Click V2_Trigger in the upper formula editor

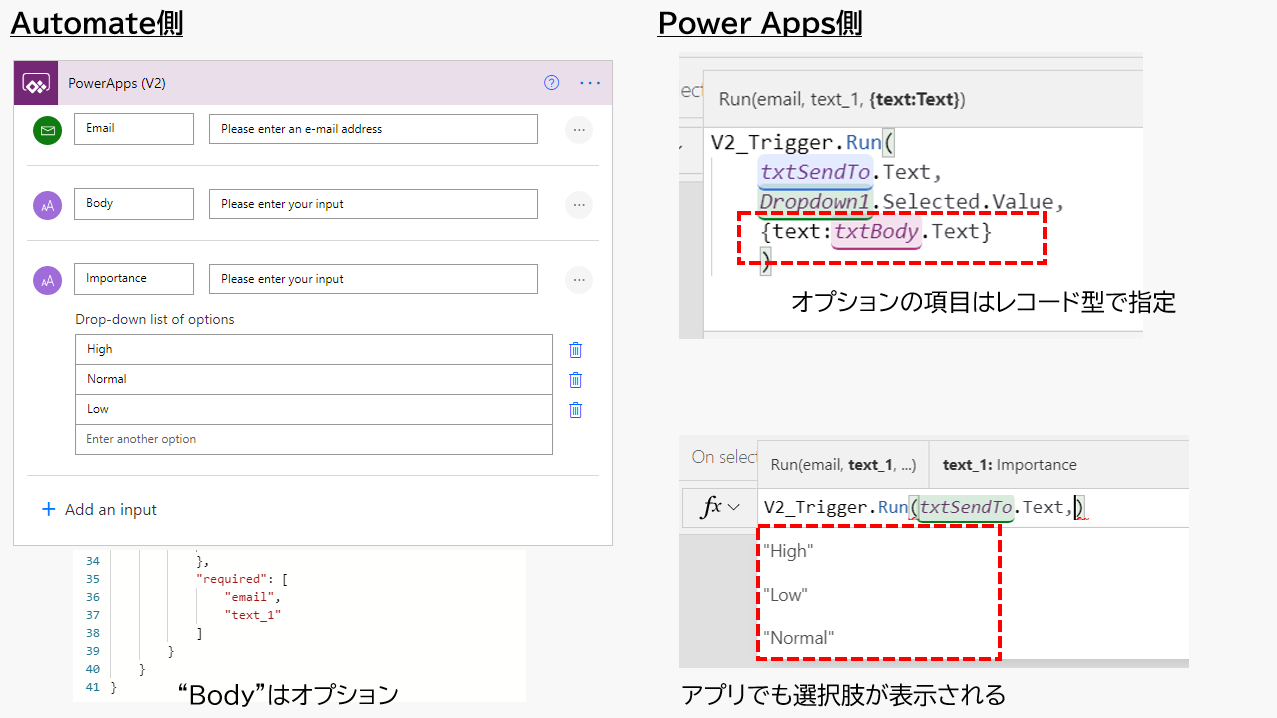pyautogui.click(x=771, y=142)
